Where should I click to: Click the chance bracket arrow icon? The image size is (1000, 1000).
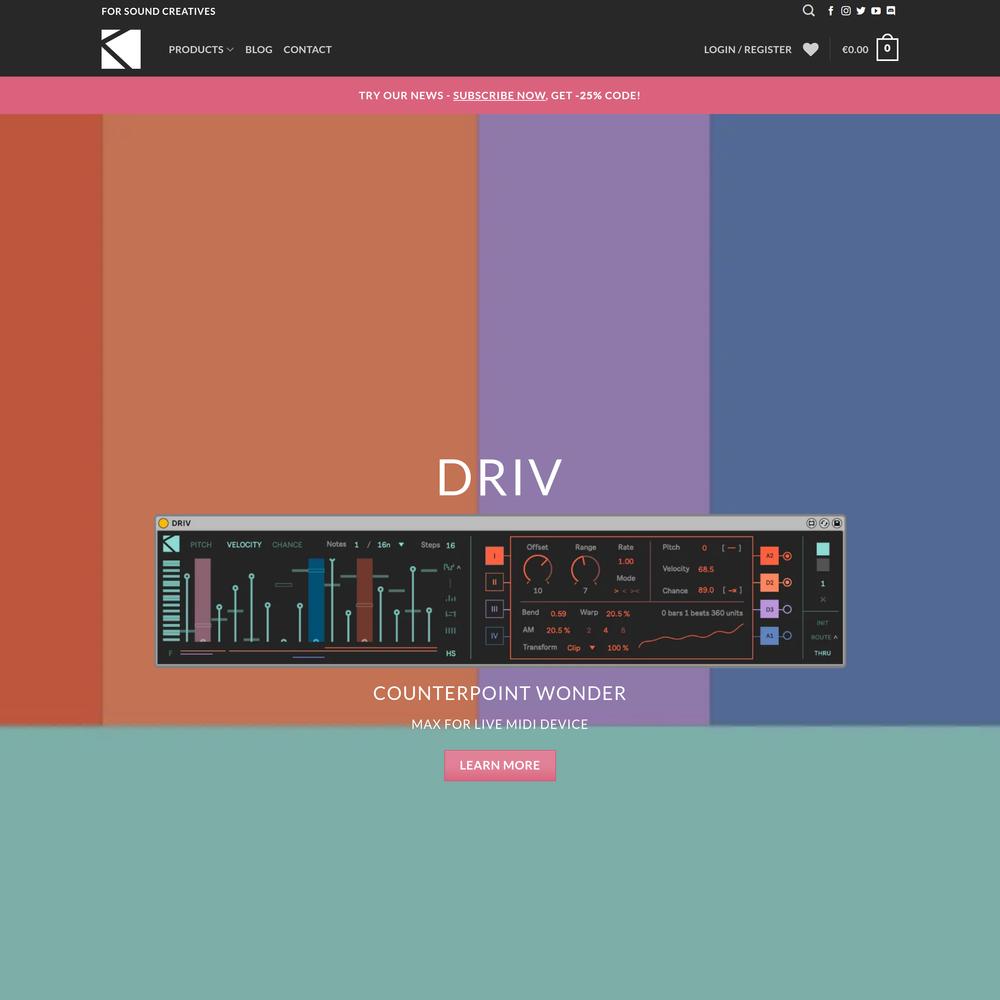click(732, 591)
